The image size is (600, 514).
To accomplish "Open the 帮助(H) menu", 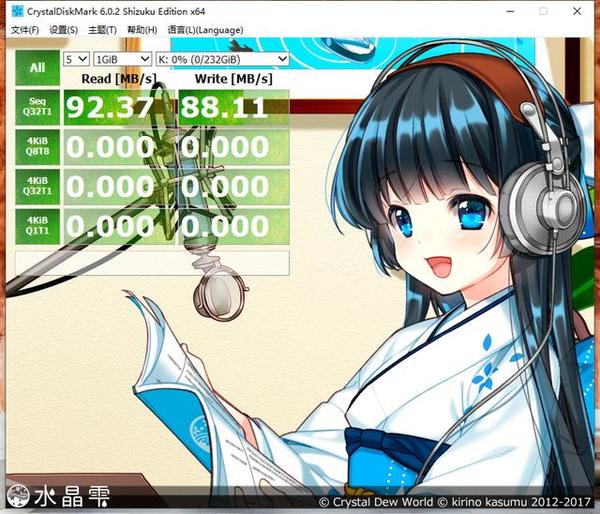I will 142,30.
